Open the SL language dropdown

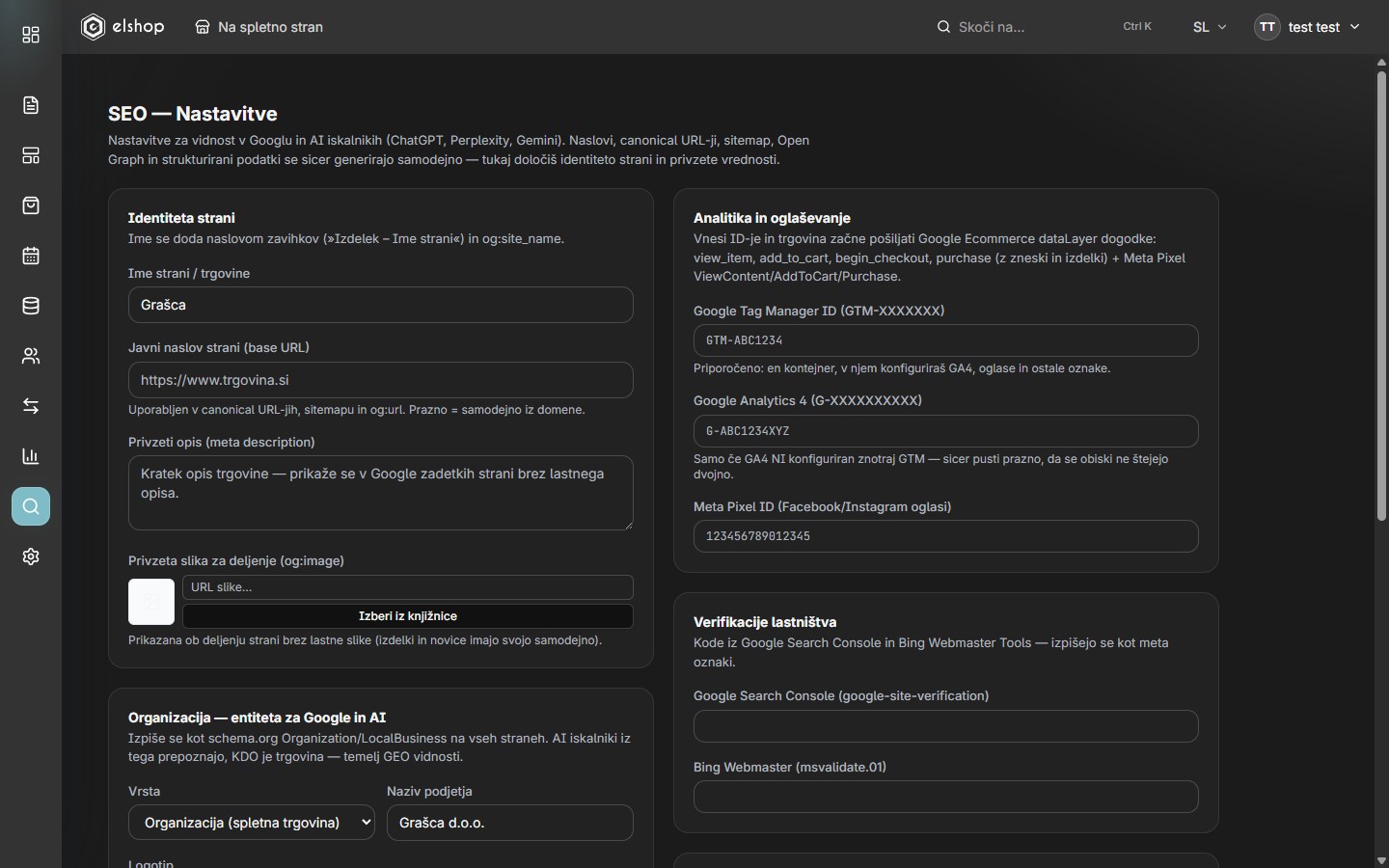1210,27
